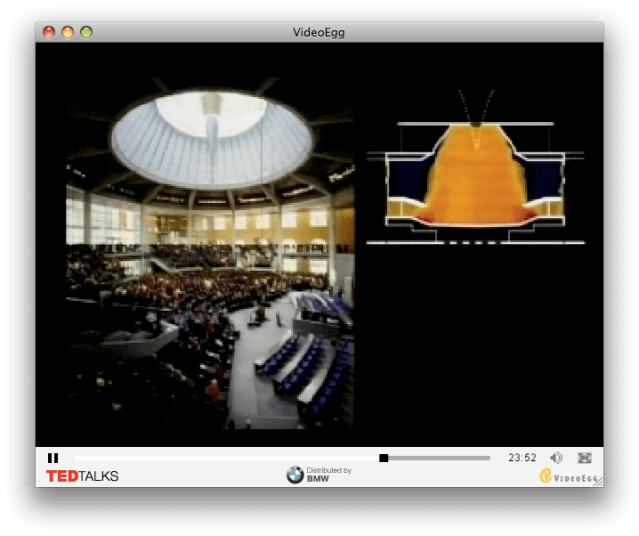Seek to unplayed section right of scrubber

point(440,458)
